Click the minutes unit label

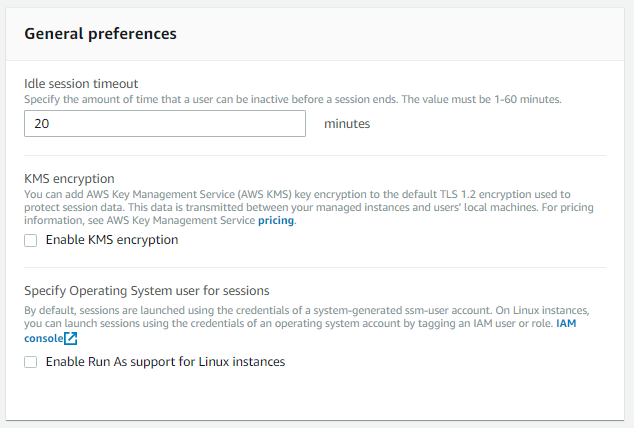pos(347,124)
